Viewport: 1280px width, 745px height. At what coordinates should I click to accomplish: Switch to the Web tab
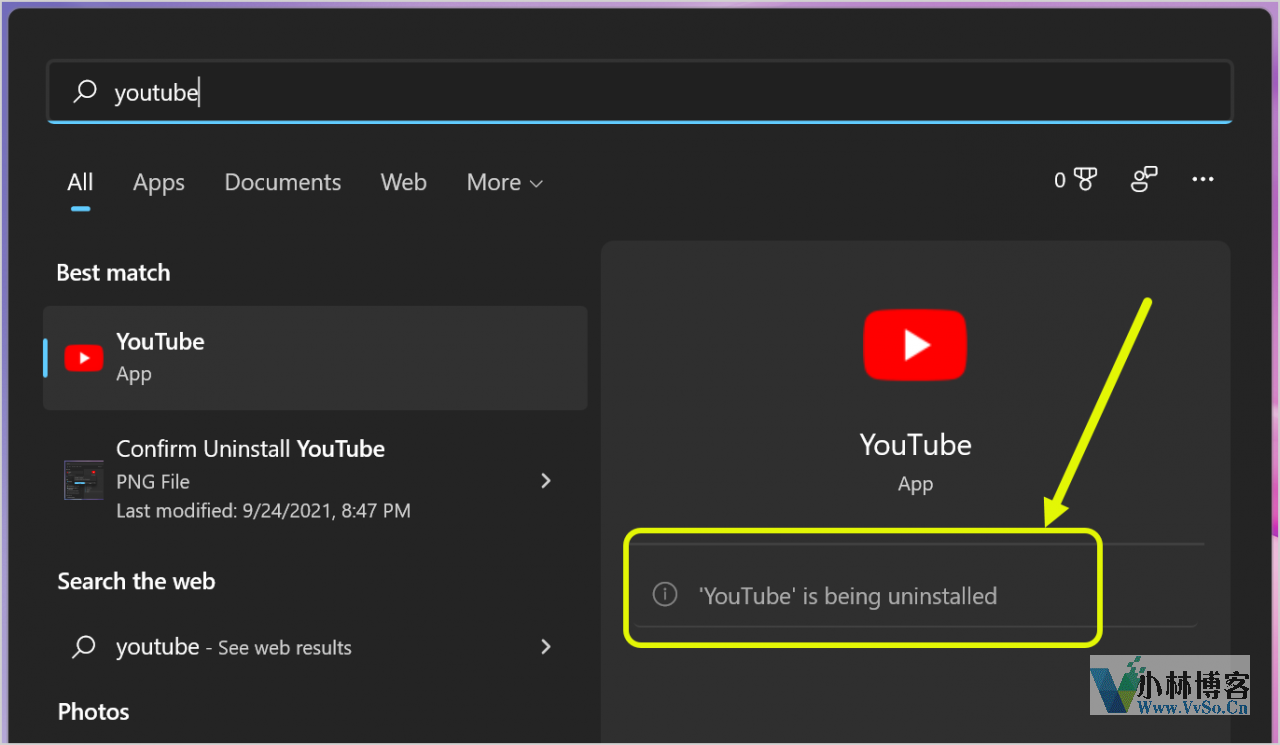click(404, 183)
